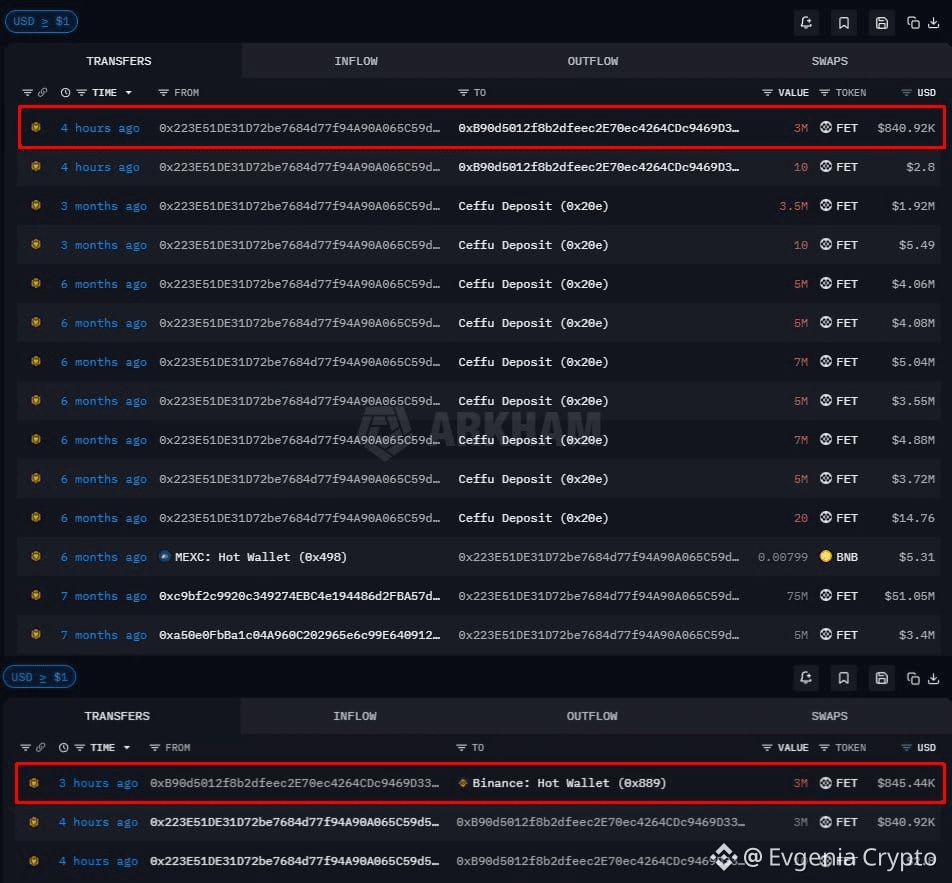Click the bookmark icon in bottom panel
The image size is (952, 883).
843,678
